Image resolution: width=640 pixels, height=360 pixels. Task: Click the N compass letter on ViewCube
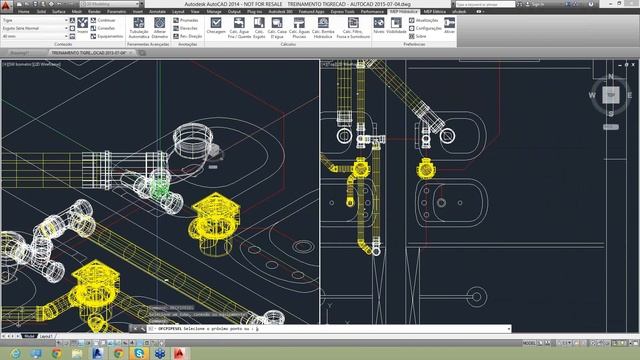click(x=611, y=76)
